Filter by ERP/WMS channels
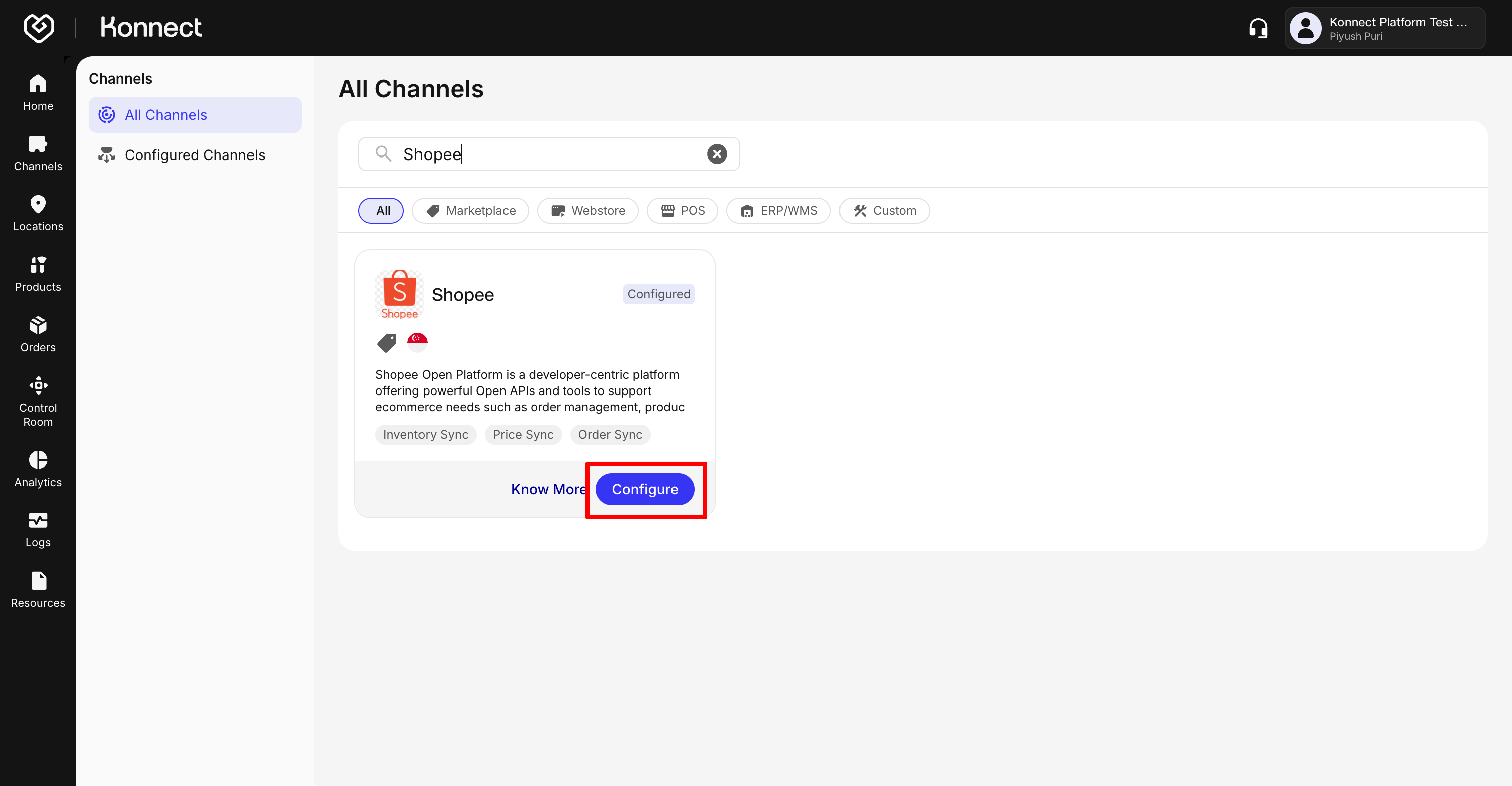The height and width of the screenshot is (786, 1512). [x=778, y=211]
